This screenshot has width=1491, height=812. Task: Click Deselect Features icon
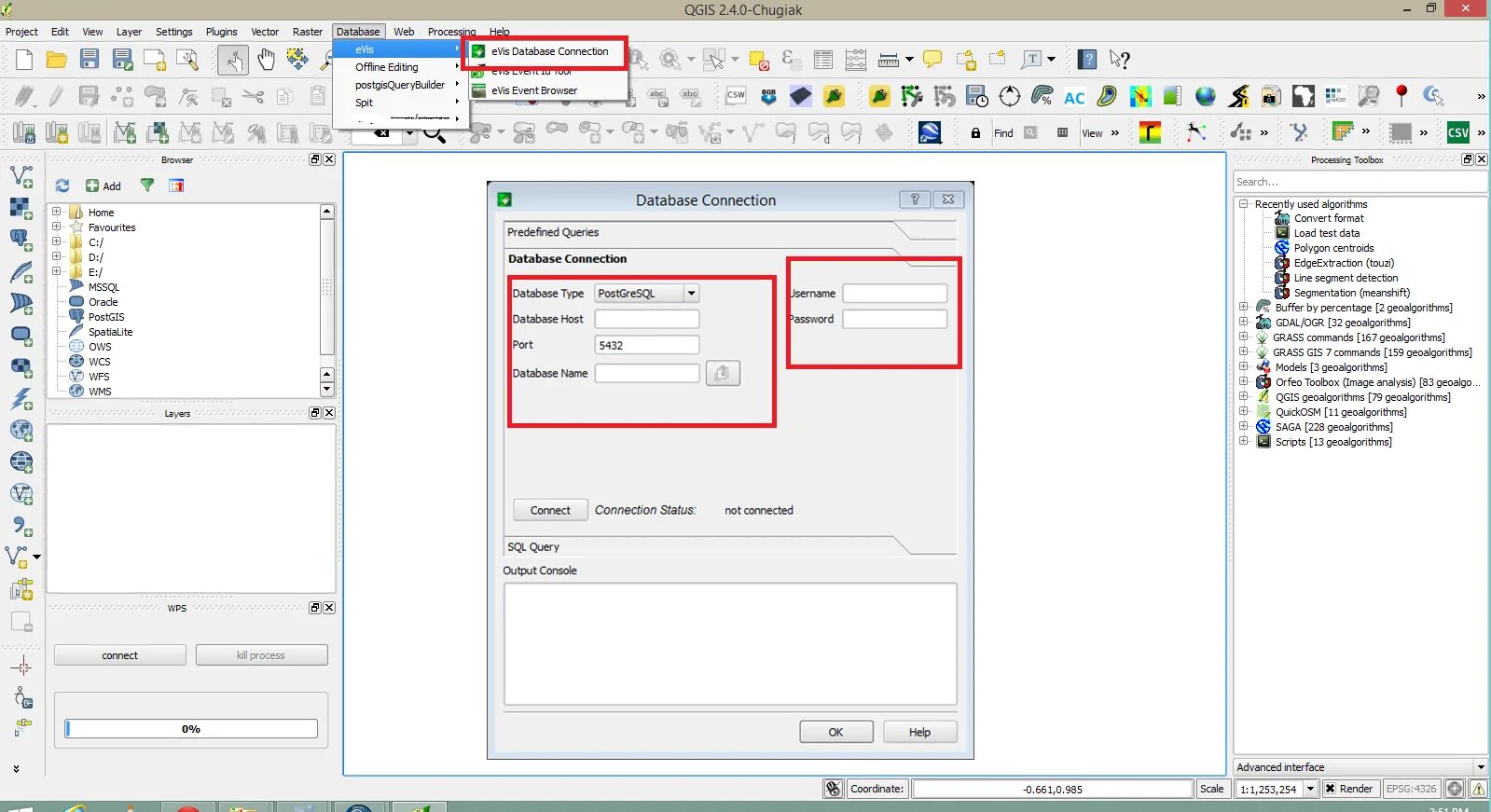(x=758, y=60)
